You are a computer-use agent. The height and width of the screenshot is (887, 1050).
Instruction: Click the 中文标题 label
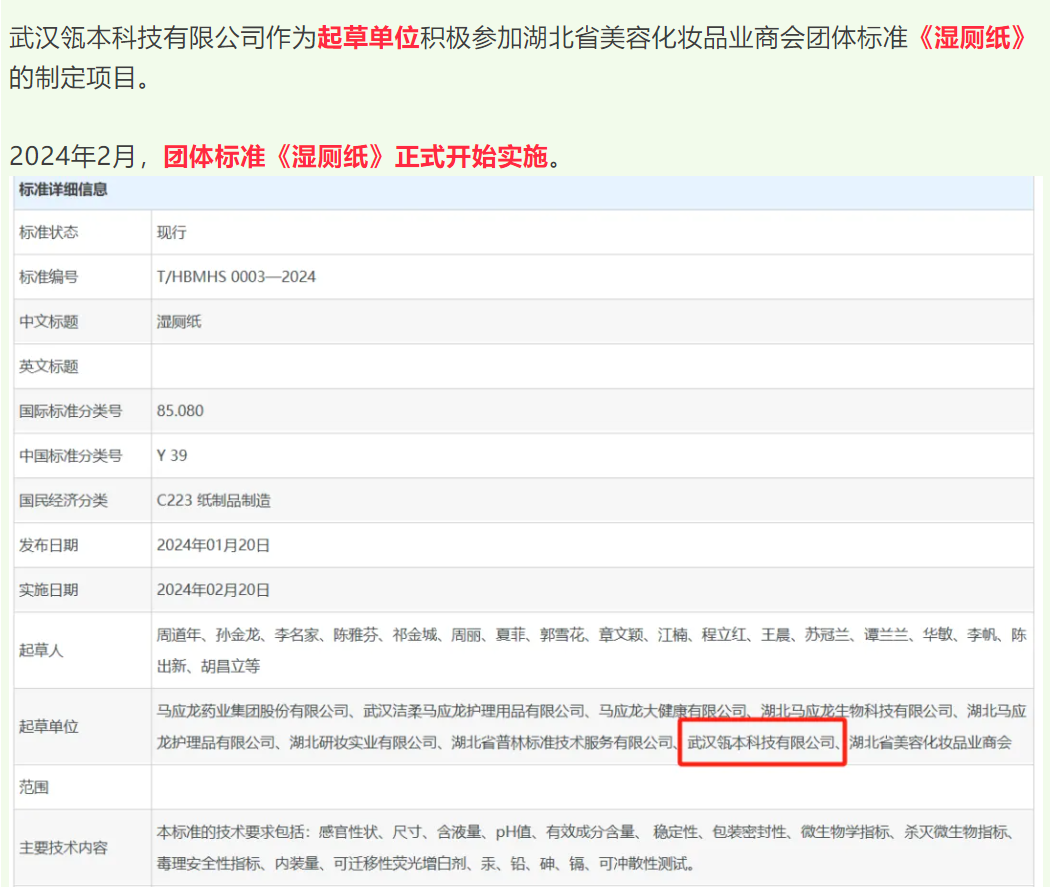pyautogui.click(x=49, y=321)
